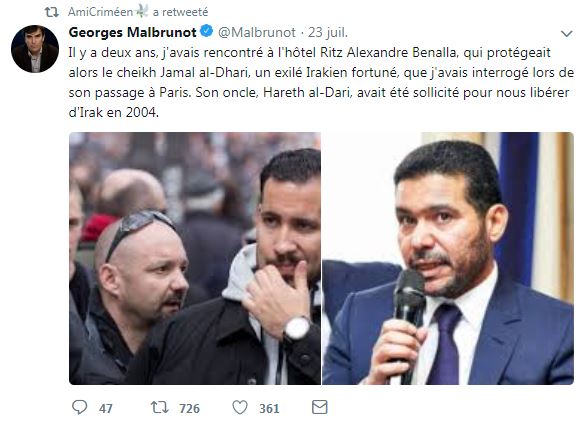
Task: Open the tweet options chevron menu
Action: coord(566,34)
